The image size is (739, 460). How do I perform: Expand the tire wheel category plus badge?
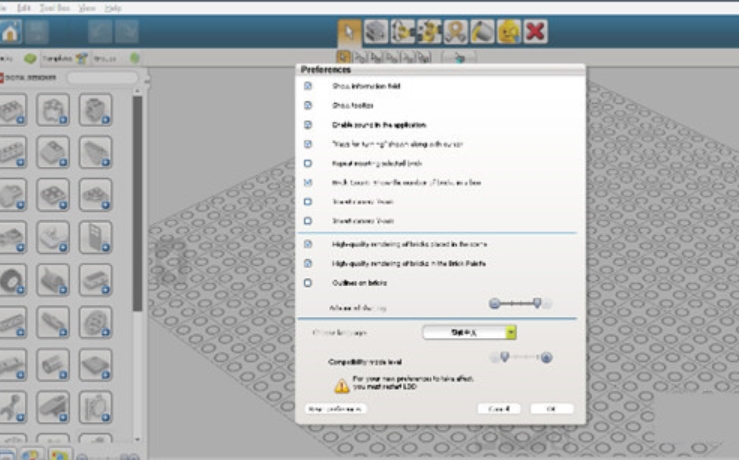click(20, 290)
